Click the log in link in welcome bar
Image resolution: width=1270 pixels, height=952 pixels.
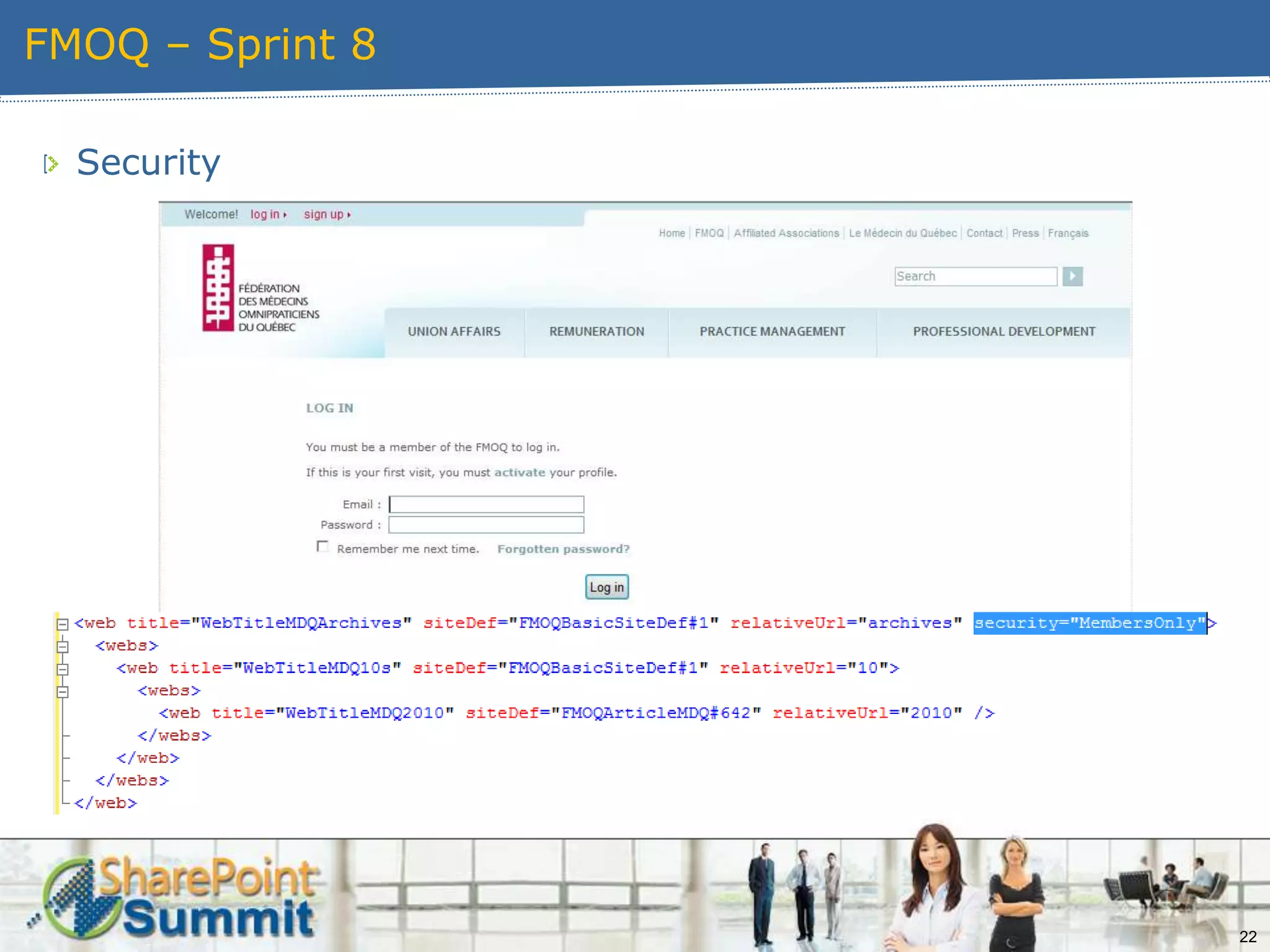click(x=269, y=214)
